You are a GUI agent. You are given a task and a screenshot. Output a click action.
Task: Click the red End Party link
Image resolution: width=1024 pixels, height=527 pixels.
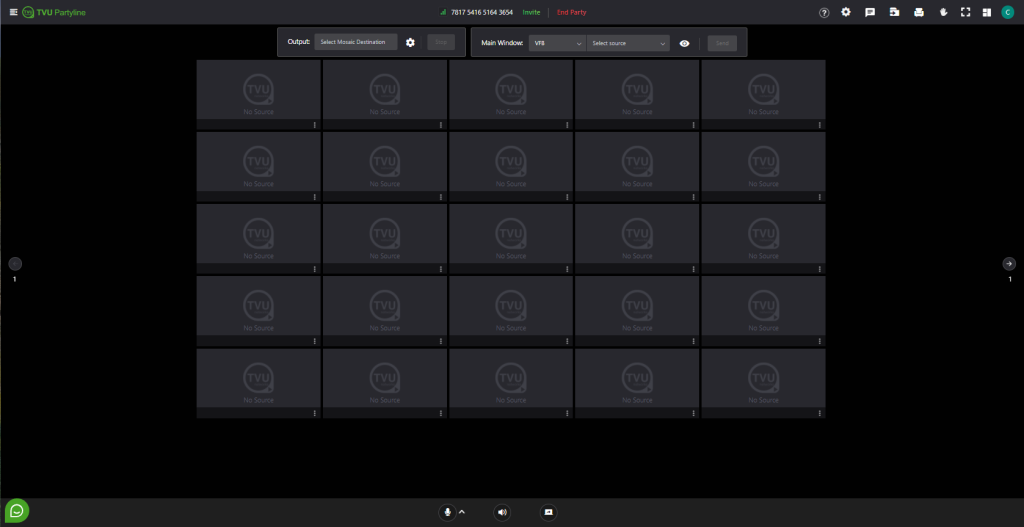pos(571,12)
